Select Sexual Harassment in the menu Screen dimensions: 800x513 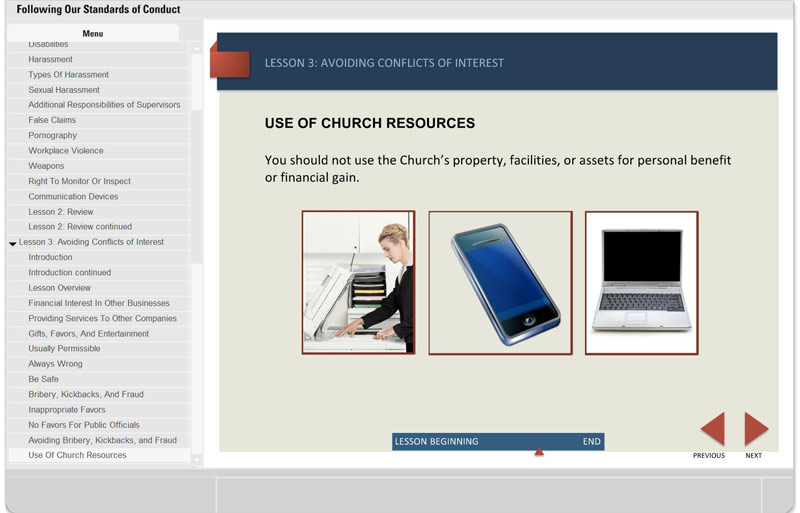[64, 90]
